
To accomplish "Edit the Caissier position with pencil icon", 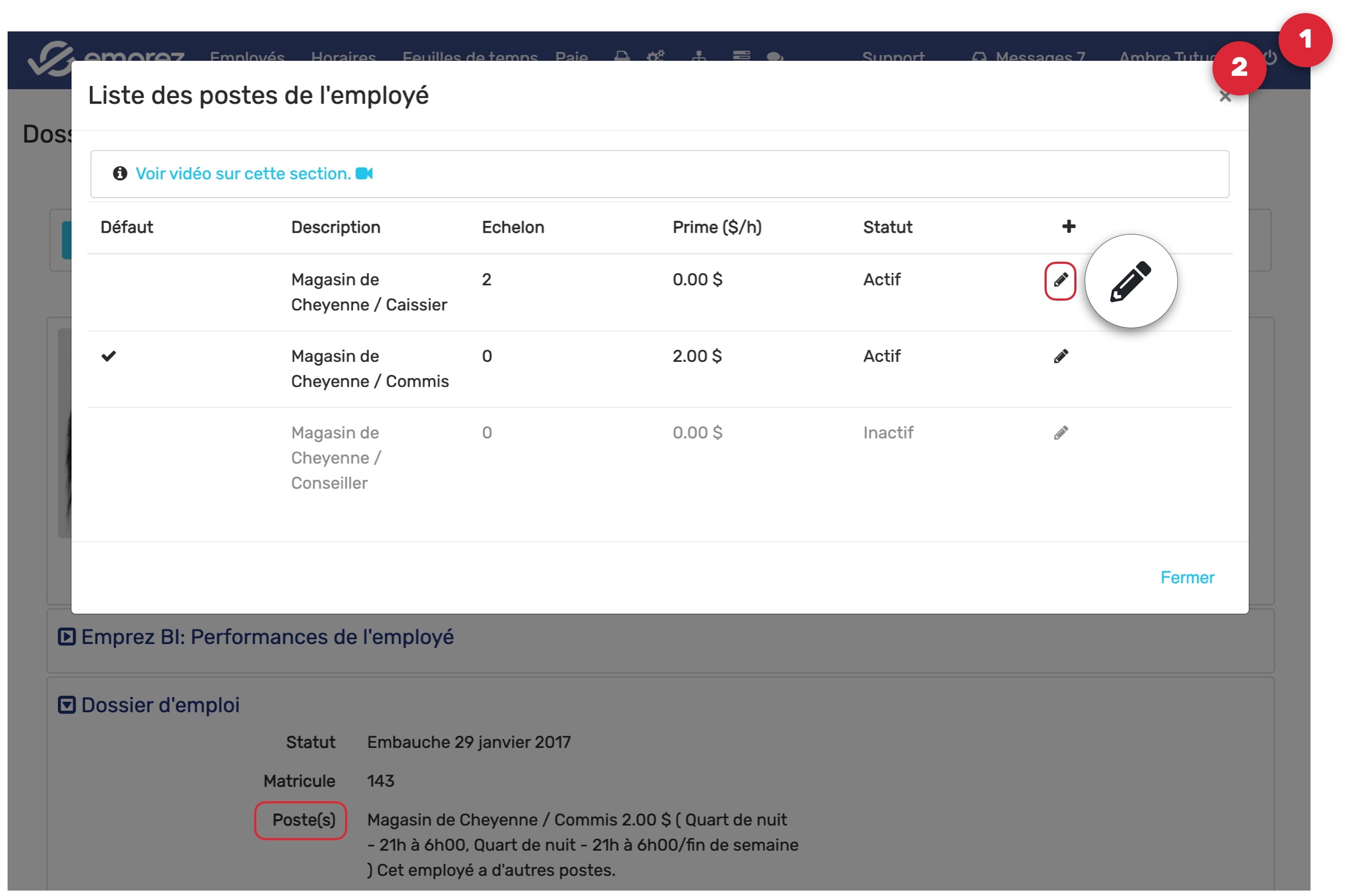I will pyautogui.click(x=1060, y=281).
